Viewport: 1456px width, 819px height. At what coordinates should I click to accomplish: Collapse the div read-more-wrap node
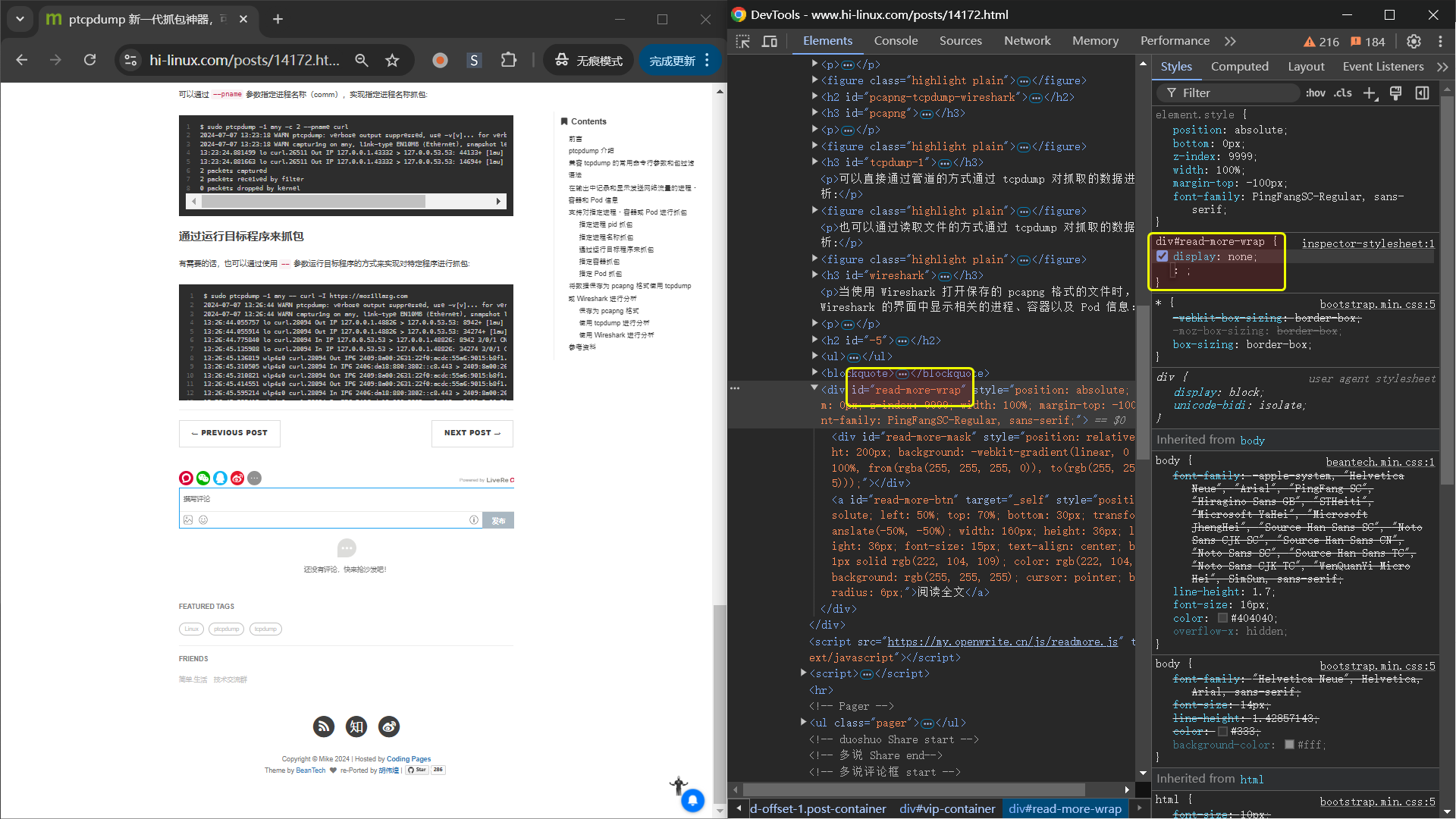tap(814, 388)
